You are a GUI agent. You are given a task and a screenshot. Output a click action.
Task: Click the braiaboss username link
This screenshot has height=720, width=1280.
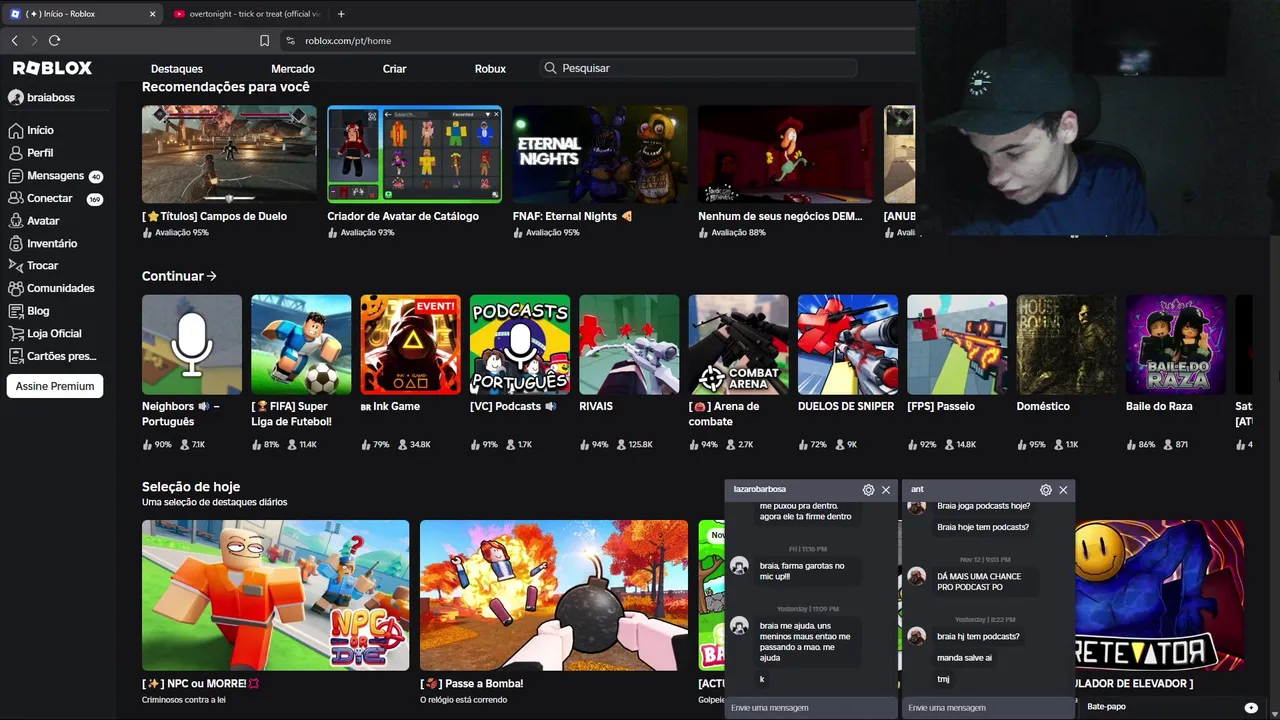coord(51,98)
